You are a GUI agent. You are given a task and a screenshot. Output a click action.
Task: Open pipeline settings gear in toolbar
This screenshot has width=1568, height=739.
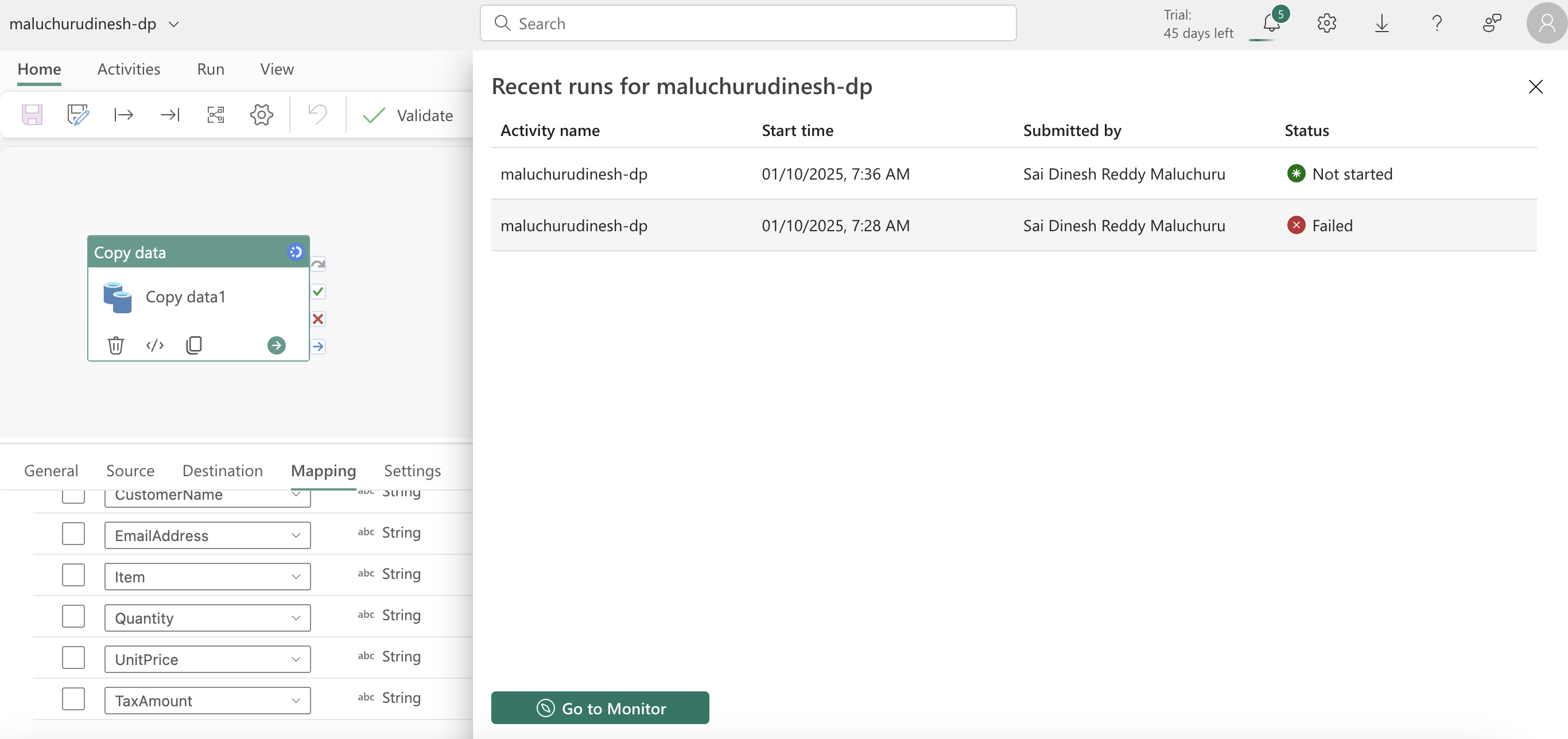[262, 114]
